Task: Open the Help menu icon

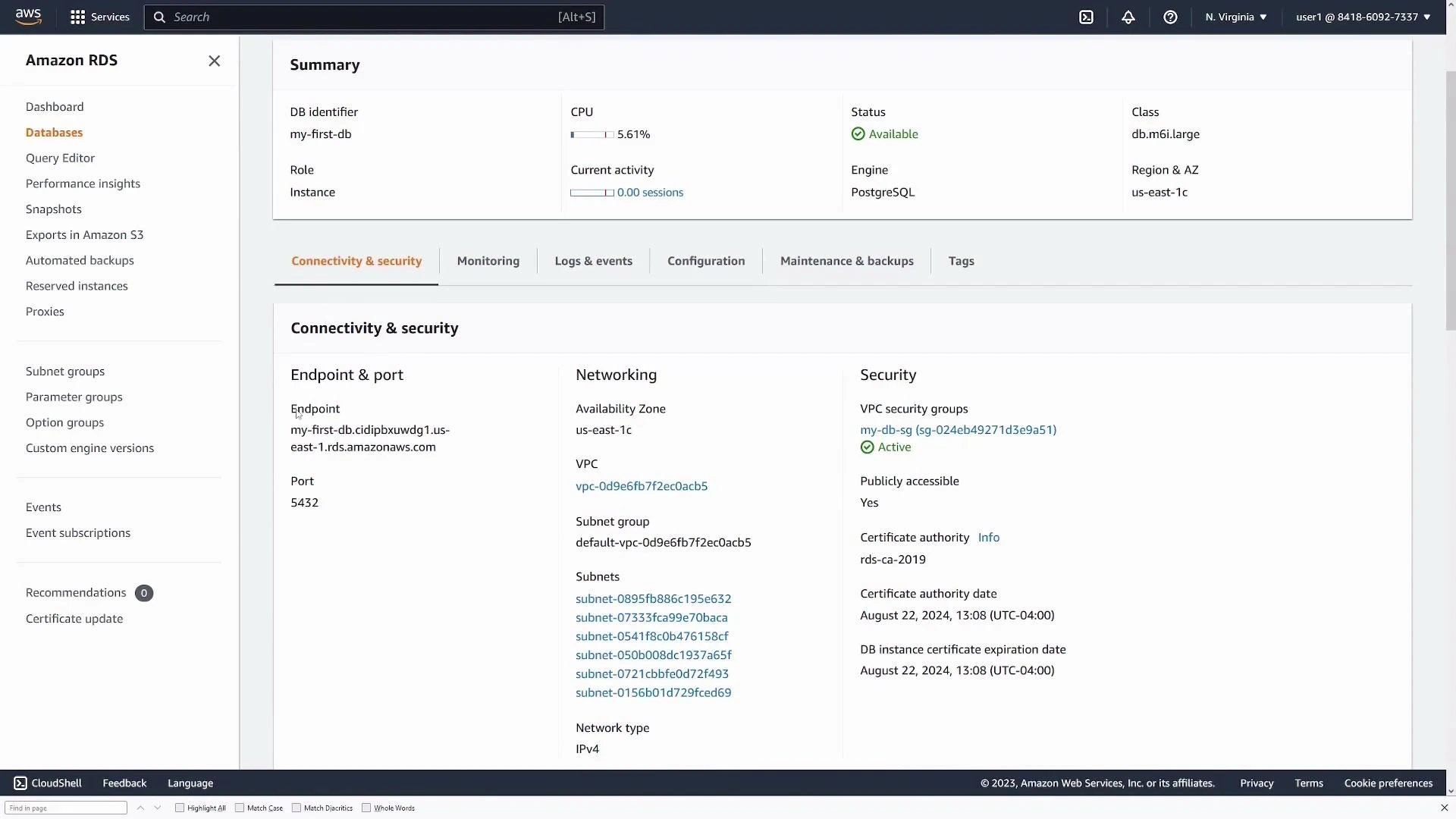Action: [x=1170, y=17]
